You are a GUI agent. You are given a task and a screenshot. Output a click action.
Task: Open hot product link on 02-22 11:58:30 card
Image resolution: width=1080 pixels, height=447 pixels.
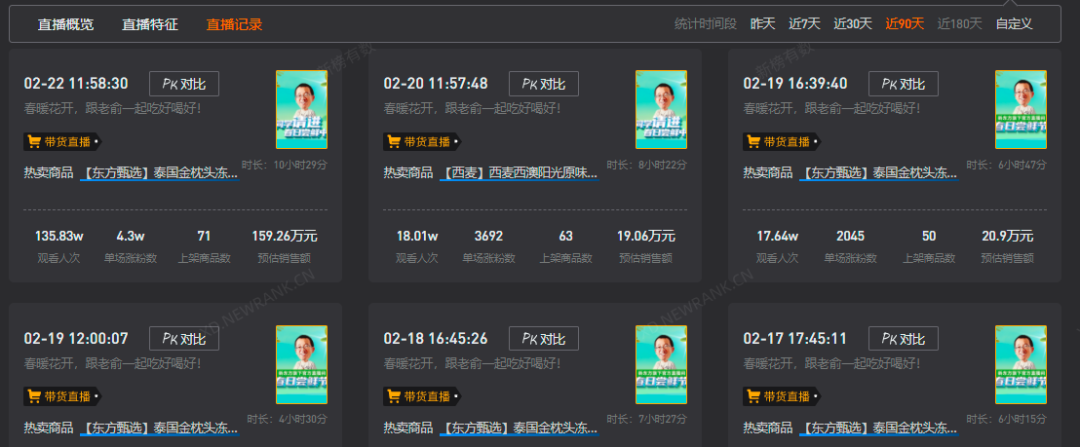[159, 173]
